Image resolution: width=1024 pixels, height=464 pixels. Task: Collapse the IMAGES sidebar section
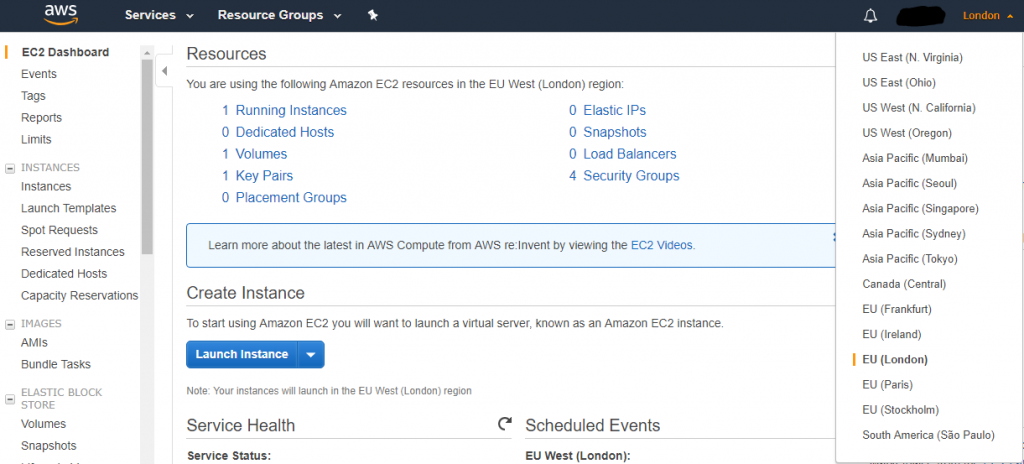pyautogui.click(x=10, y=324)
